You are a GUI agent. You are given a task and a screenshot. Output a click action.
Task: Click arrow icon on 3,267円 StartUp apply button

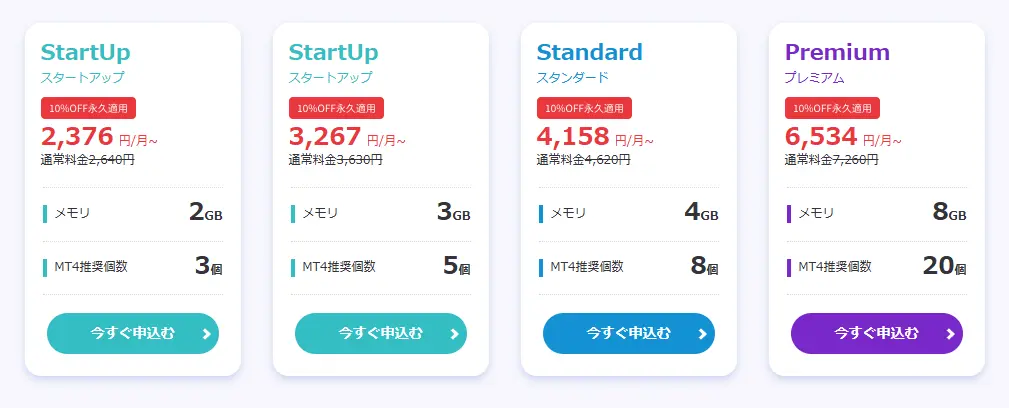point(453,334)
